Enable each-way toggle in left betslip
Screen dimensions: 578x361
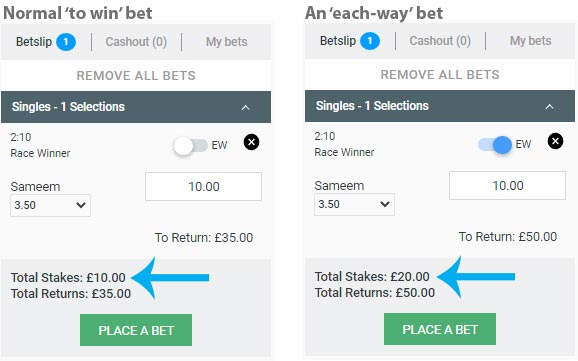coord(191,146)
